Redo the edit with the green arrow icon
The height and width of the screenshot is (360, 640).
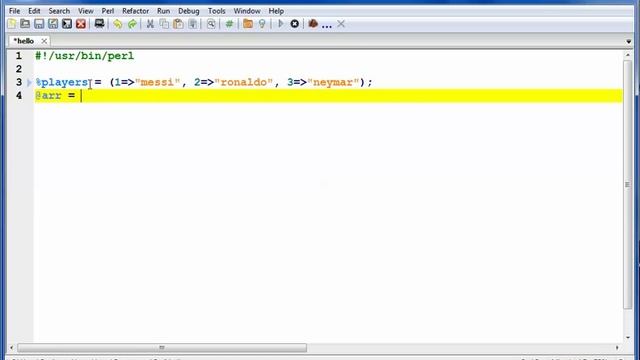[132, 24]
